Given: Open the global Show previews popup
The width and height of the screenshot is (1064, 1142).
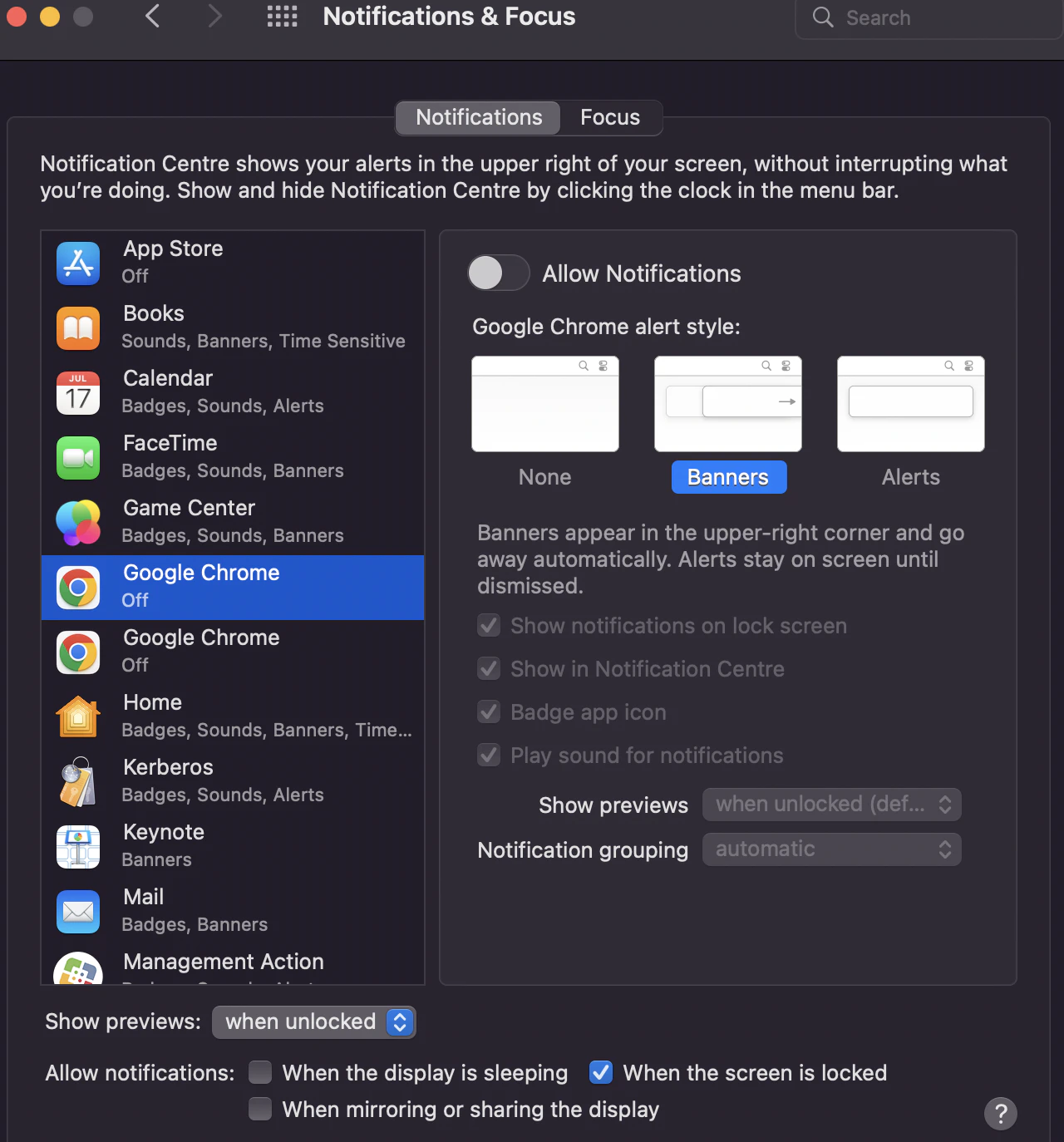Looking at the screenshot, I should pyautogui.click(x=314, y=1021).
